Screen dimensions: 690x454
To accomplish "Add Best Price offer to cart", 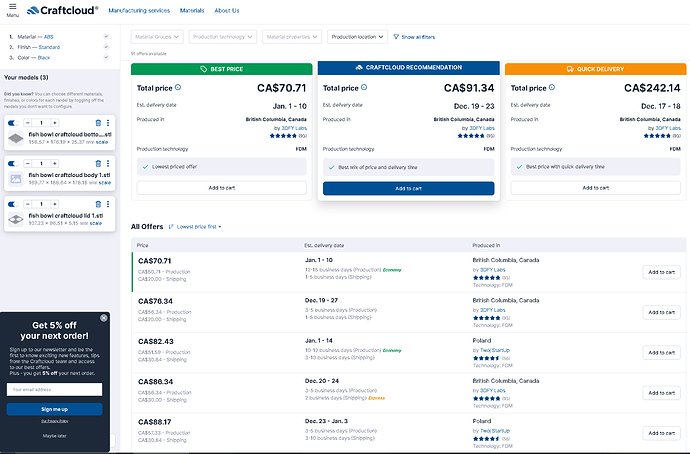I will tap(222, 188).
